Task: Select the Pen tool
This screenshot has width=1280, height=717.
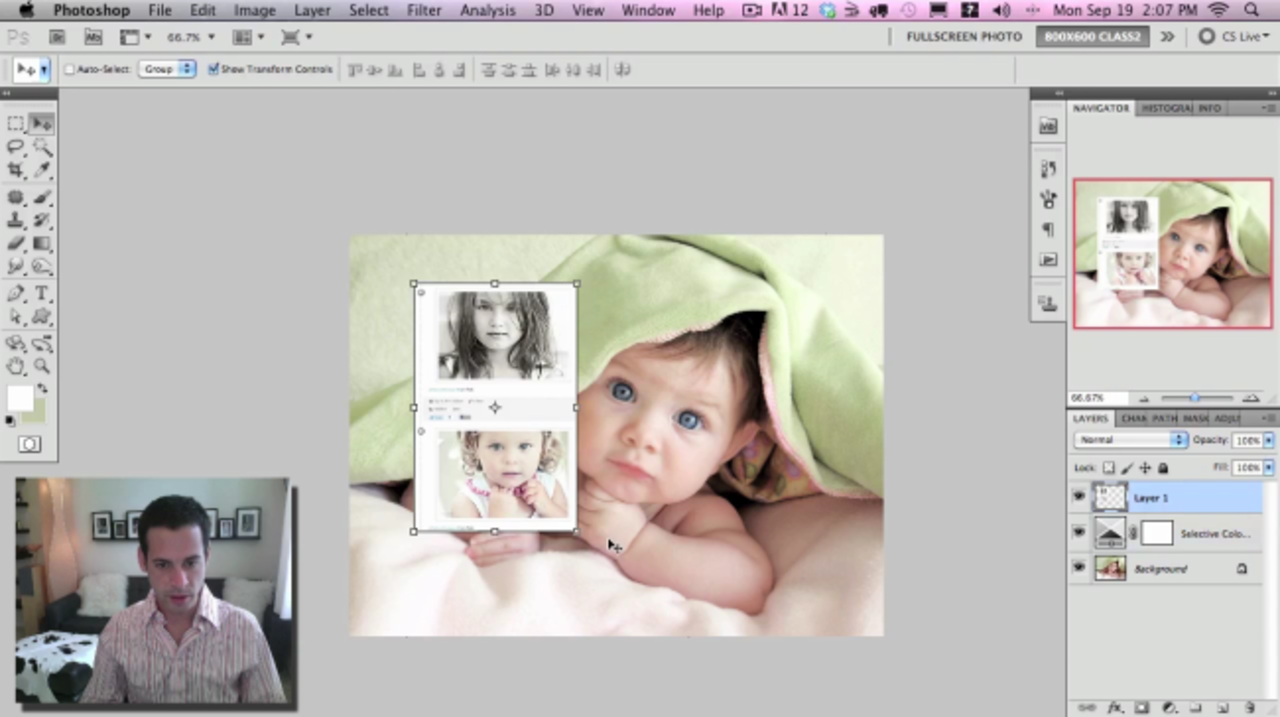Action: click(x=16, y=293)
